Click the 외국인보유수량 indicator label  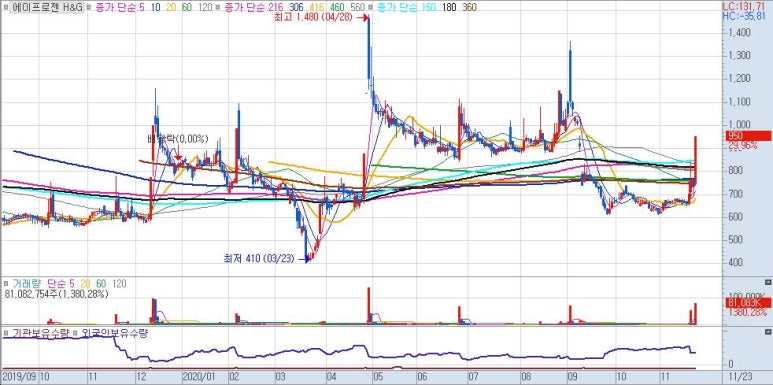(x=114, y=333)
